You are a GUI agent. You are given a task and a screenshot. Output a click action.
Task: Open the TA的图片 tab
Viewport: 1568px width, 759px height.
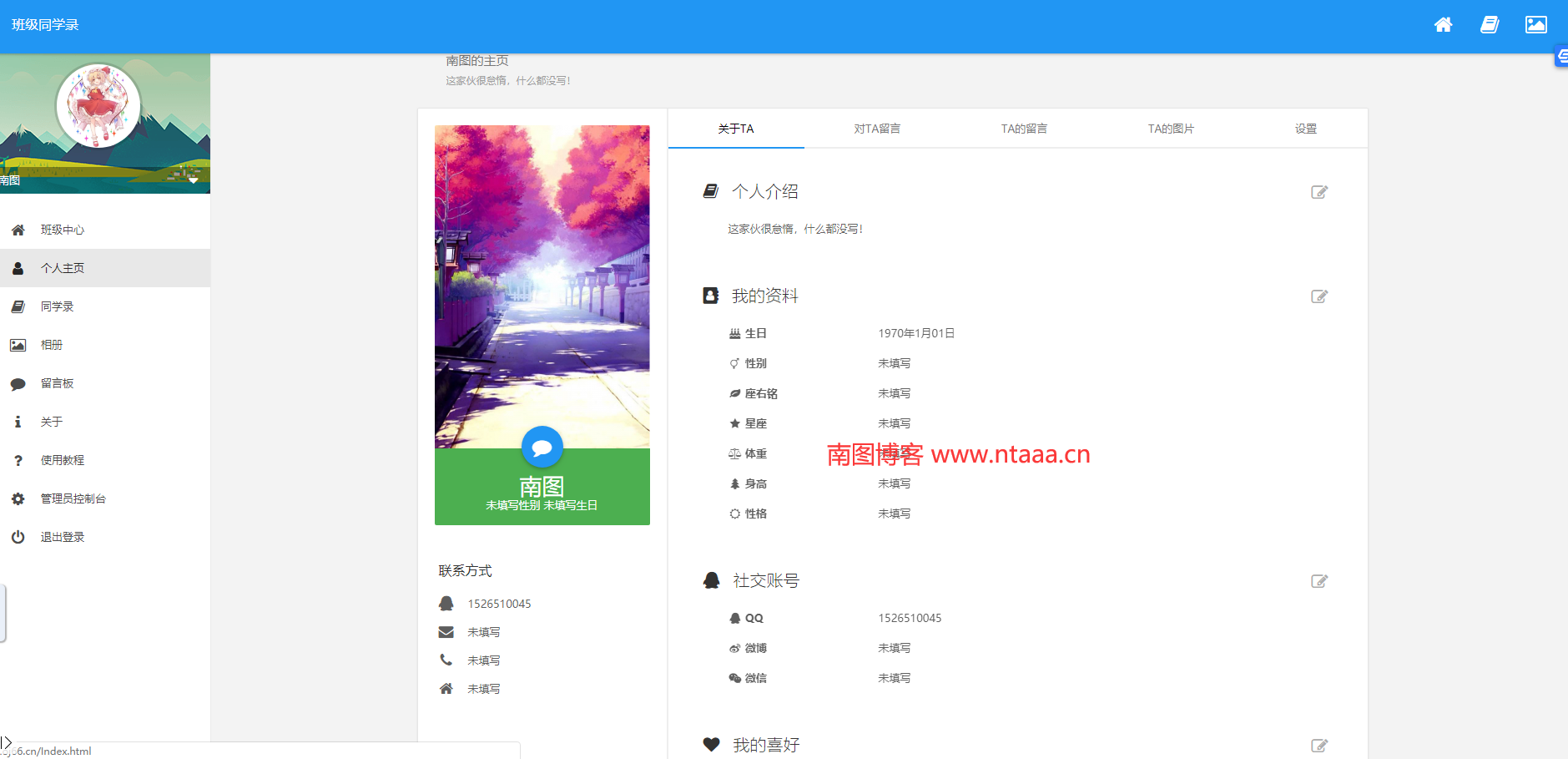click(1170, 129)
